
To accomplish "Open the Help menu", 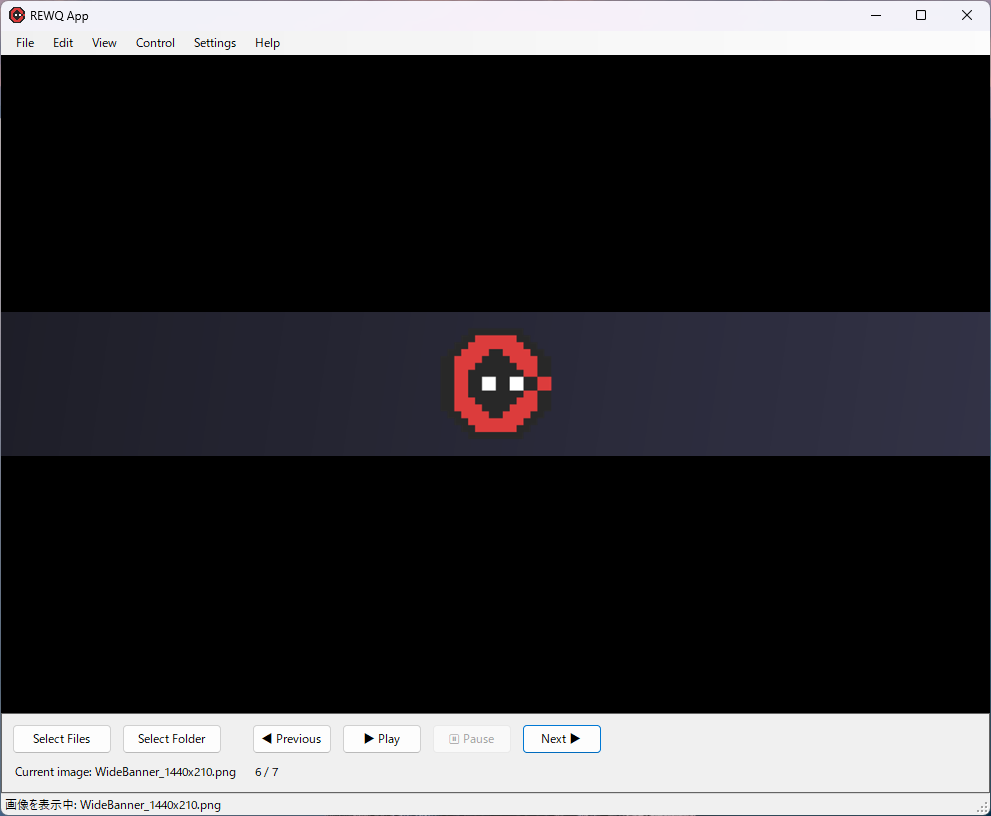I will pos(267,43).
